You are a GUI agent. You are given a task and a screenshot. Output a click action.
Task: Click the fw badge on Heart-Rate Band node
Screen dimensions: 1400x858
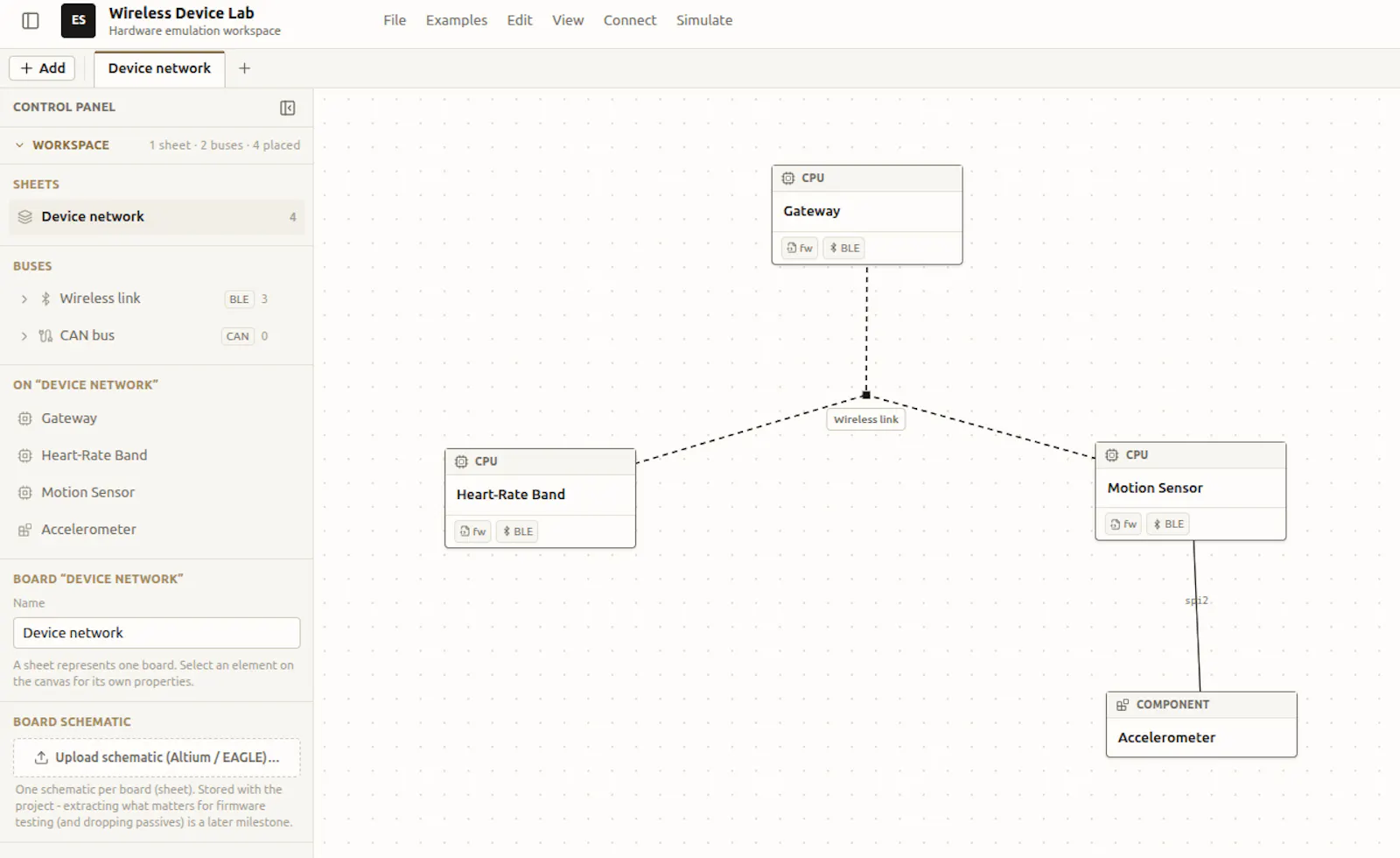[472, 531]
